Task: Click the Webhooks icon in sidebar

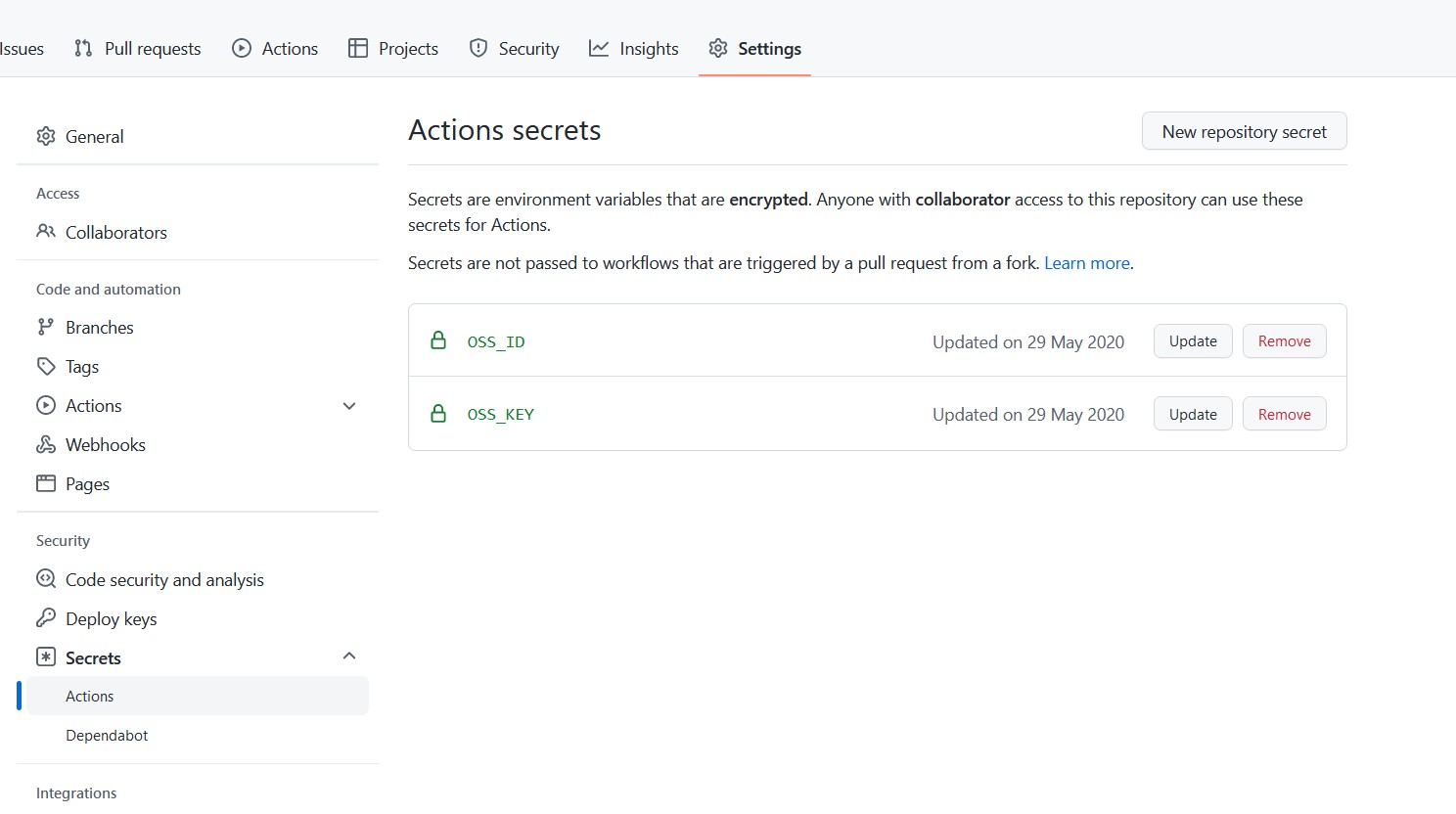Action: [46, 444]
